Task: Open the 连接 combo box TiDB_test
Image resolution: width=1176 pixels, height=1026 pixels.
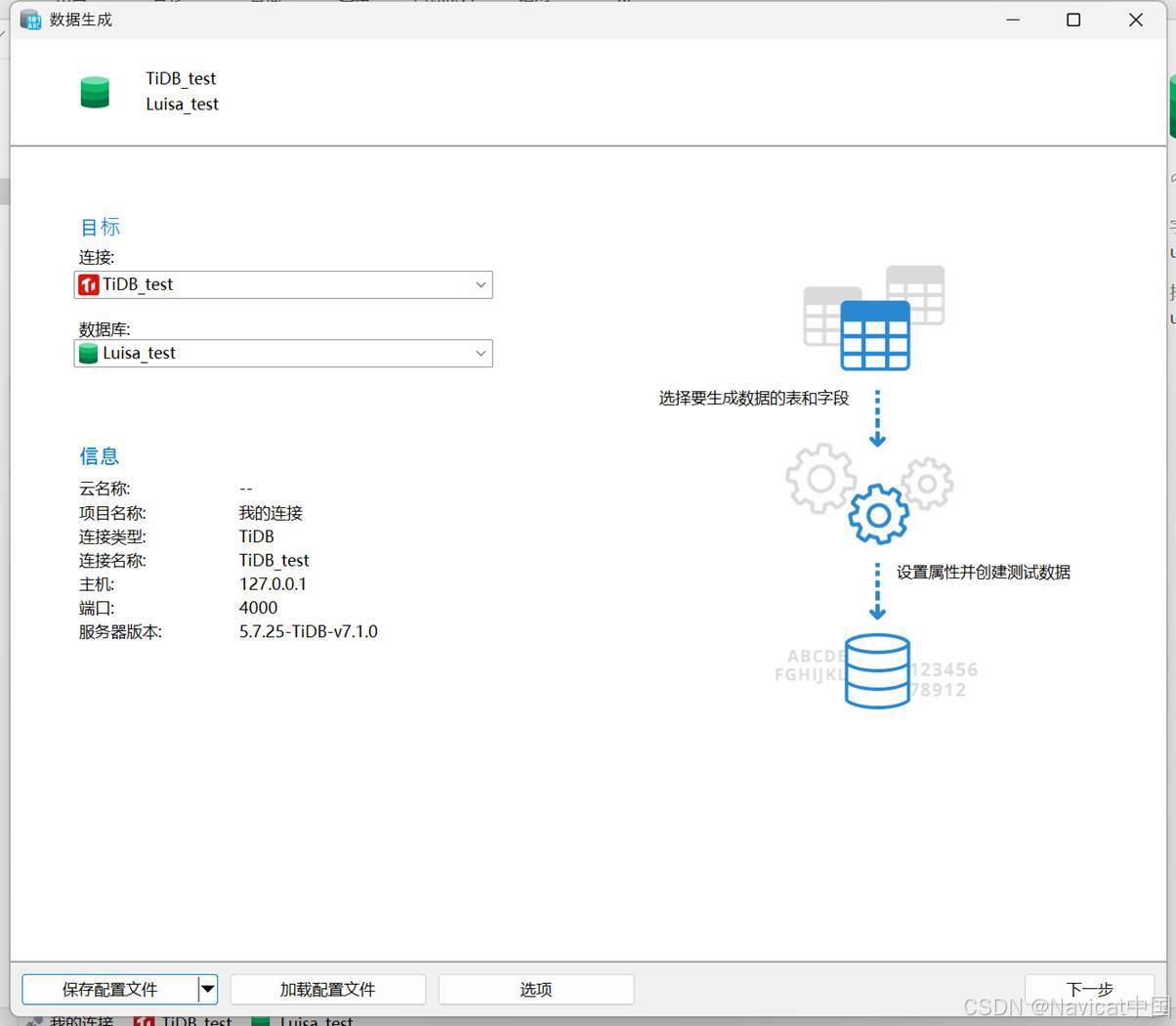Action: [283, 284]
